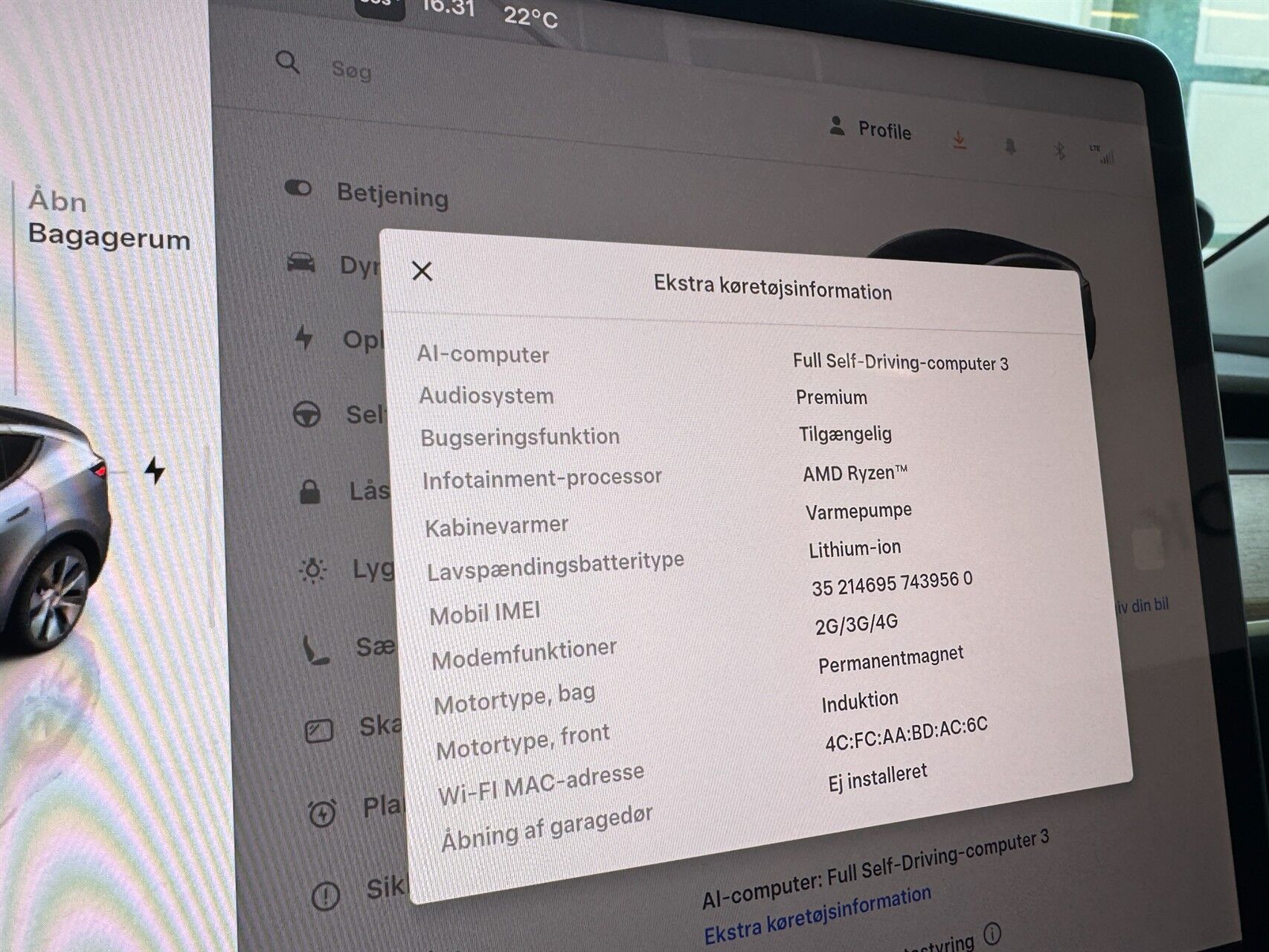Open the padlock menu item

click(x=309, y=492)
